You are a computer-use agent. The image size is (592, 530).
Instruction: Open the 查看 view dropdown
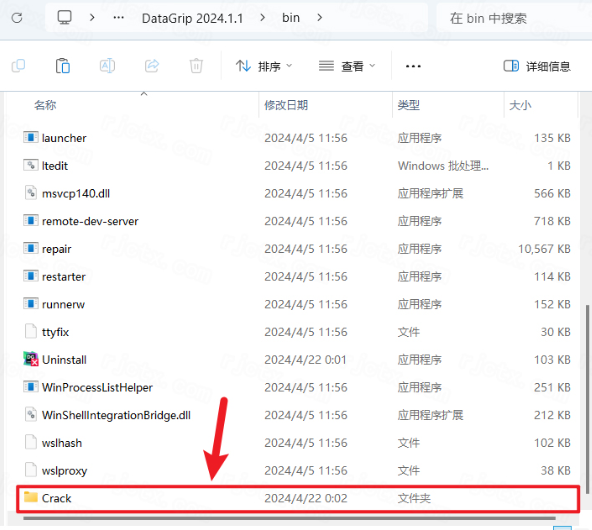click(x=347, y=66)
